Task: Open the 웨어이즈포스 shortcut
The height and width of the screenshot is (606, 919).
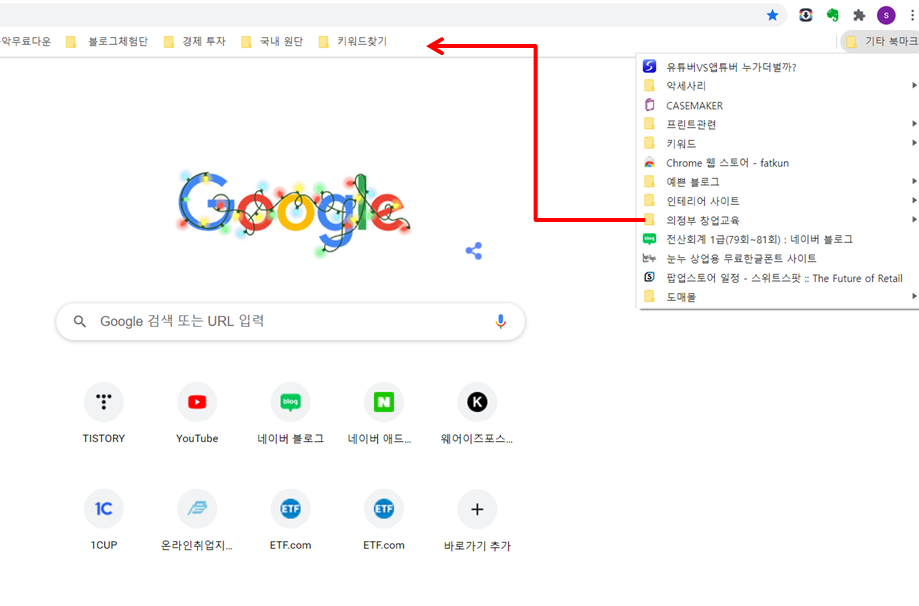Action: pos(477,414)
